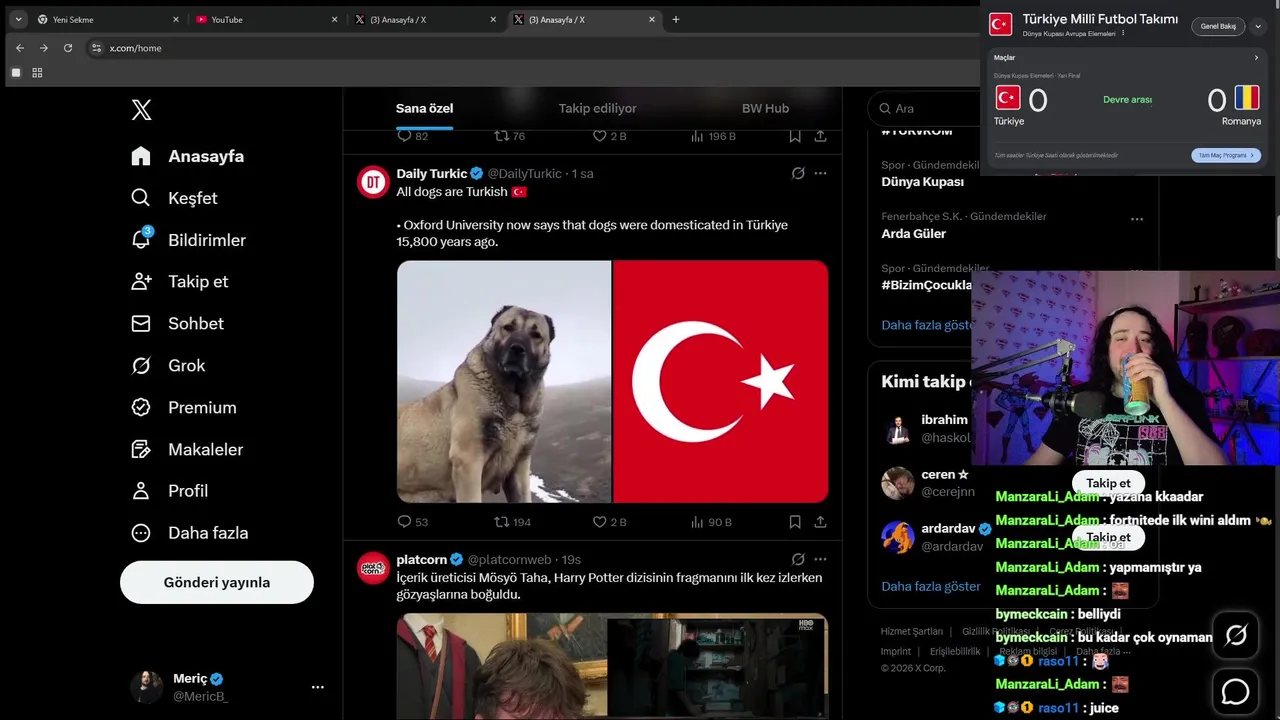Viewport: 1280px width, 720px height.
Task: Share the Daily Turkic post
Action: click(x=820, y=522)
